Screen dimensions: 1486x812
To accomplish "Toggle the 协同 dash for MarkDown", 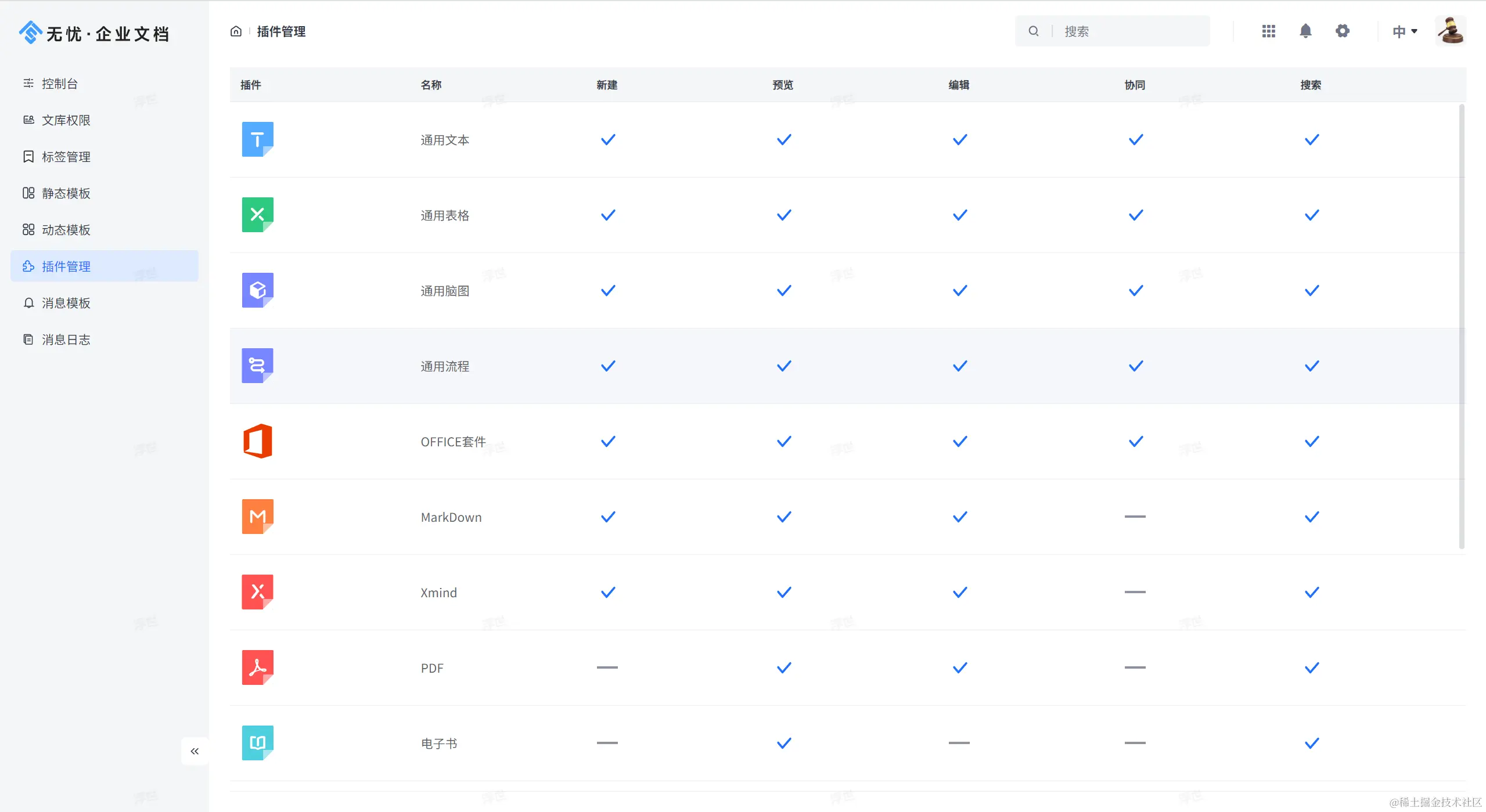I will tap(1135, 517).
